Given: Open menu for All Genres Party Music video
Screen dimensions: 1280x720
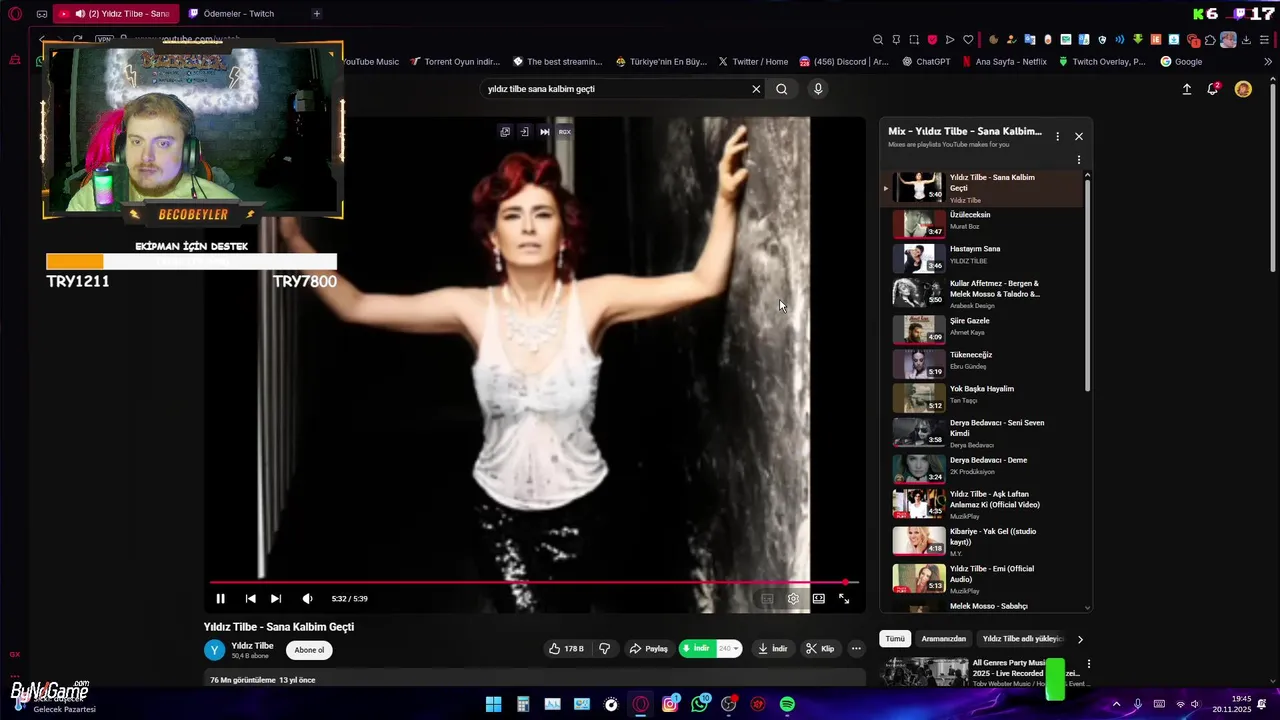Looking at the screenshot, I should pos(1089,664).
